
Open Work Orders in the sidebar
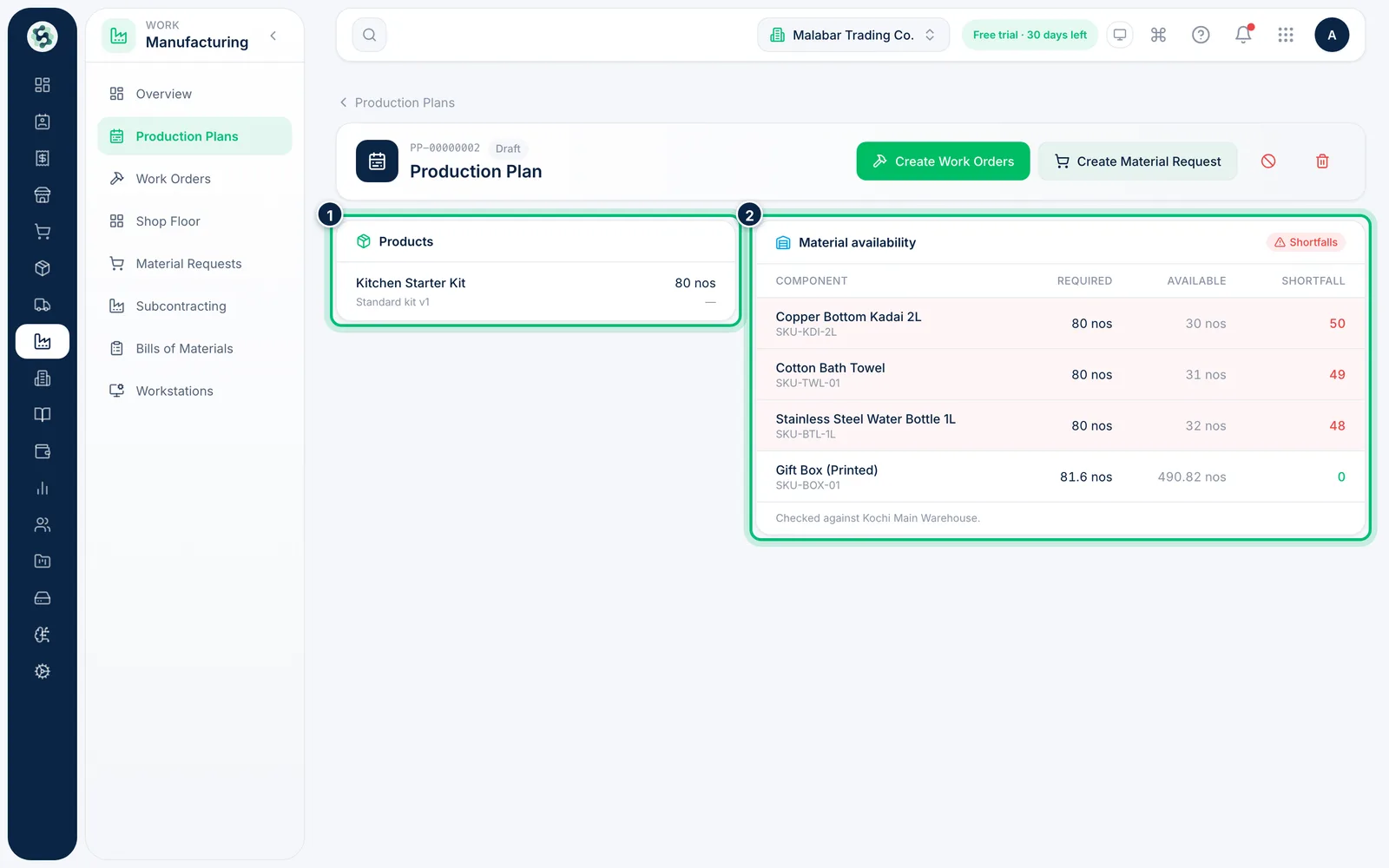click(x=194, y=179)
